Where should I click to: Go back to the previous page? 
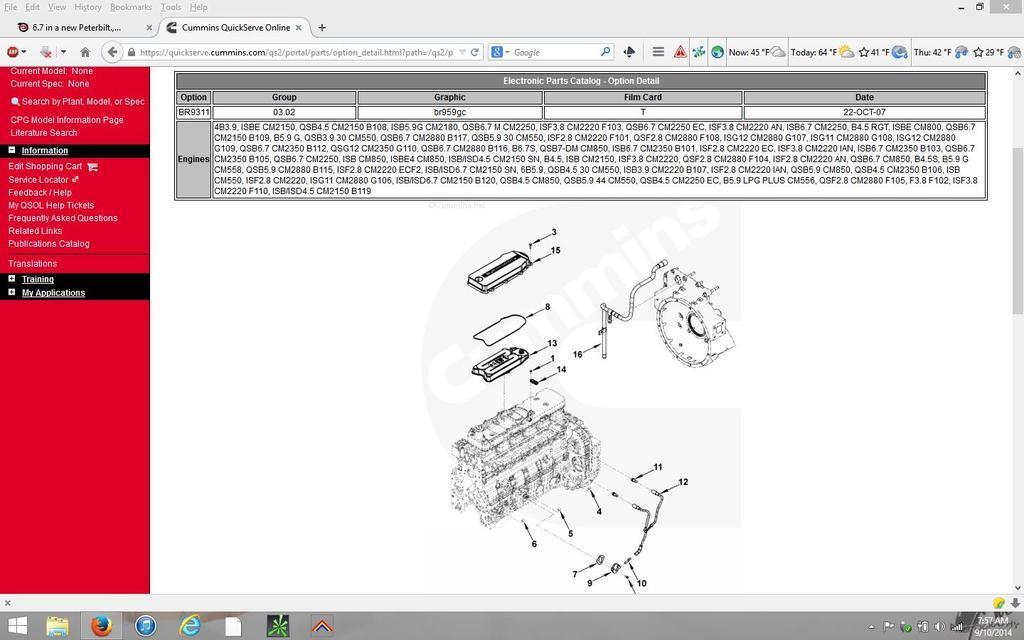tap(112, 52)
